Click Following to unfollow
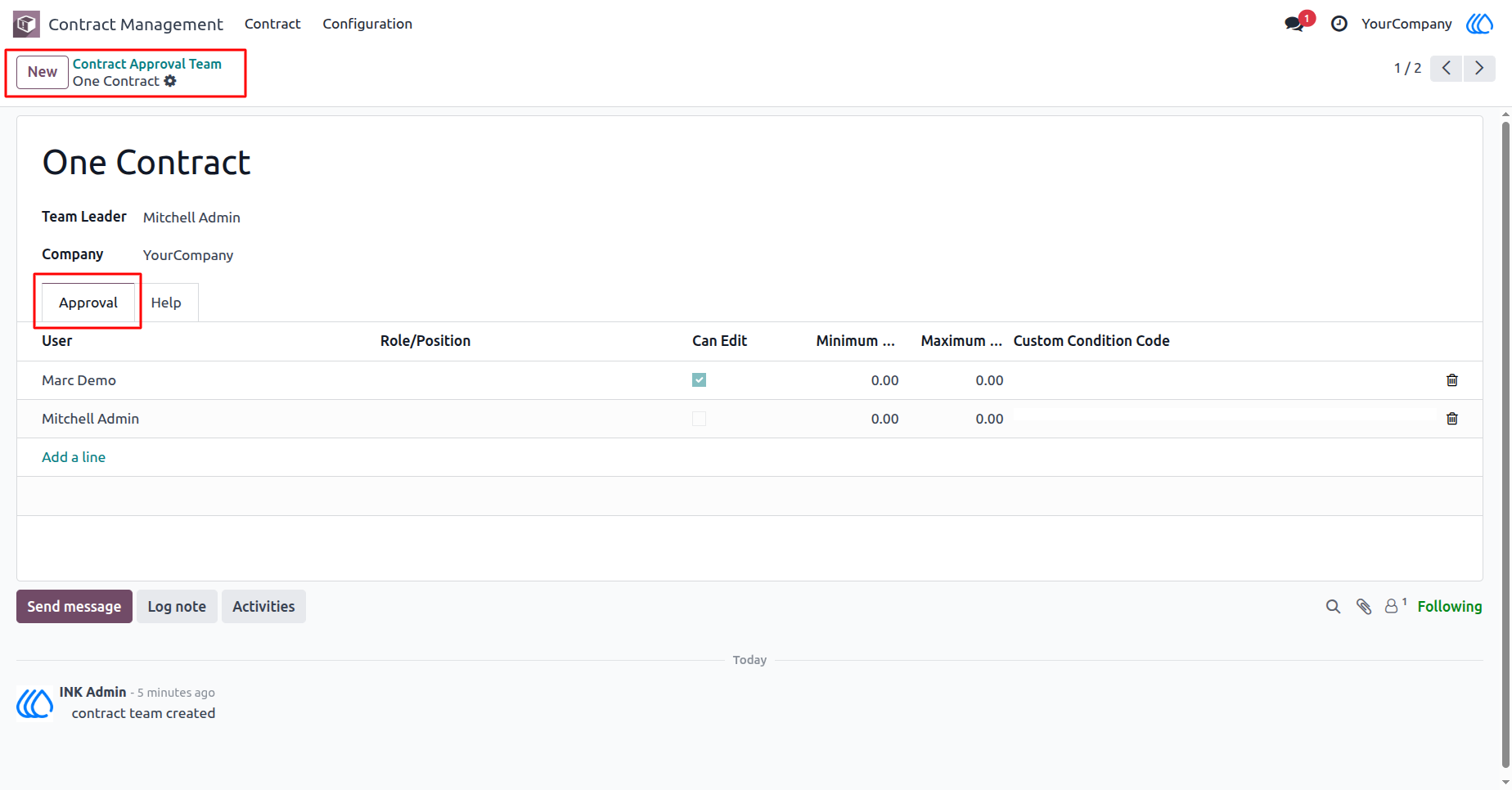The height and width of the screenshot is (790, 1512). pos(1449,607)
